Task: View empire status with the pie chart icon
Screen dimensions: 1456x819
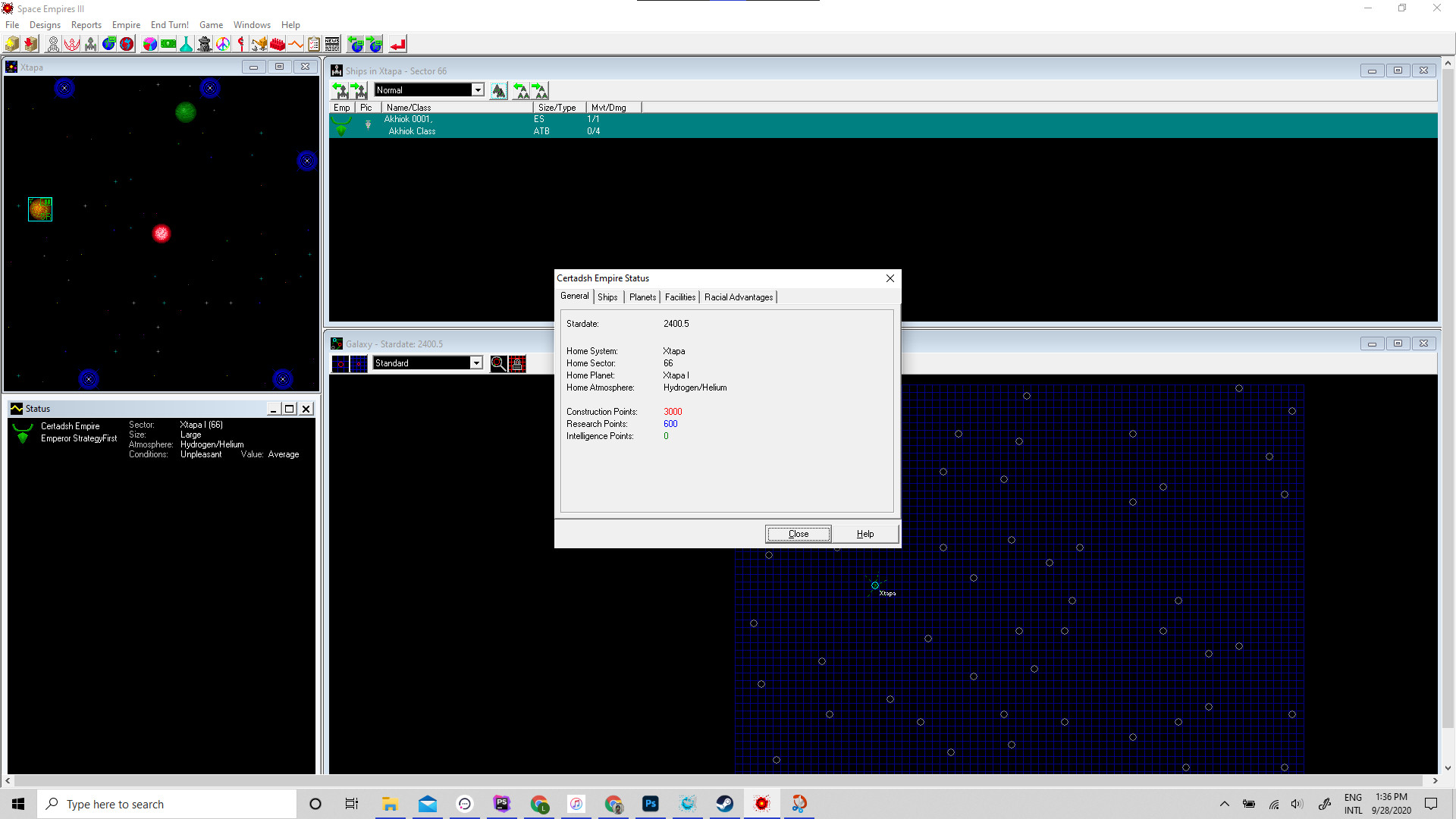Action: point(149,43)
